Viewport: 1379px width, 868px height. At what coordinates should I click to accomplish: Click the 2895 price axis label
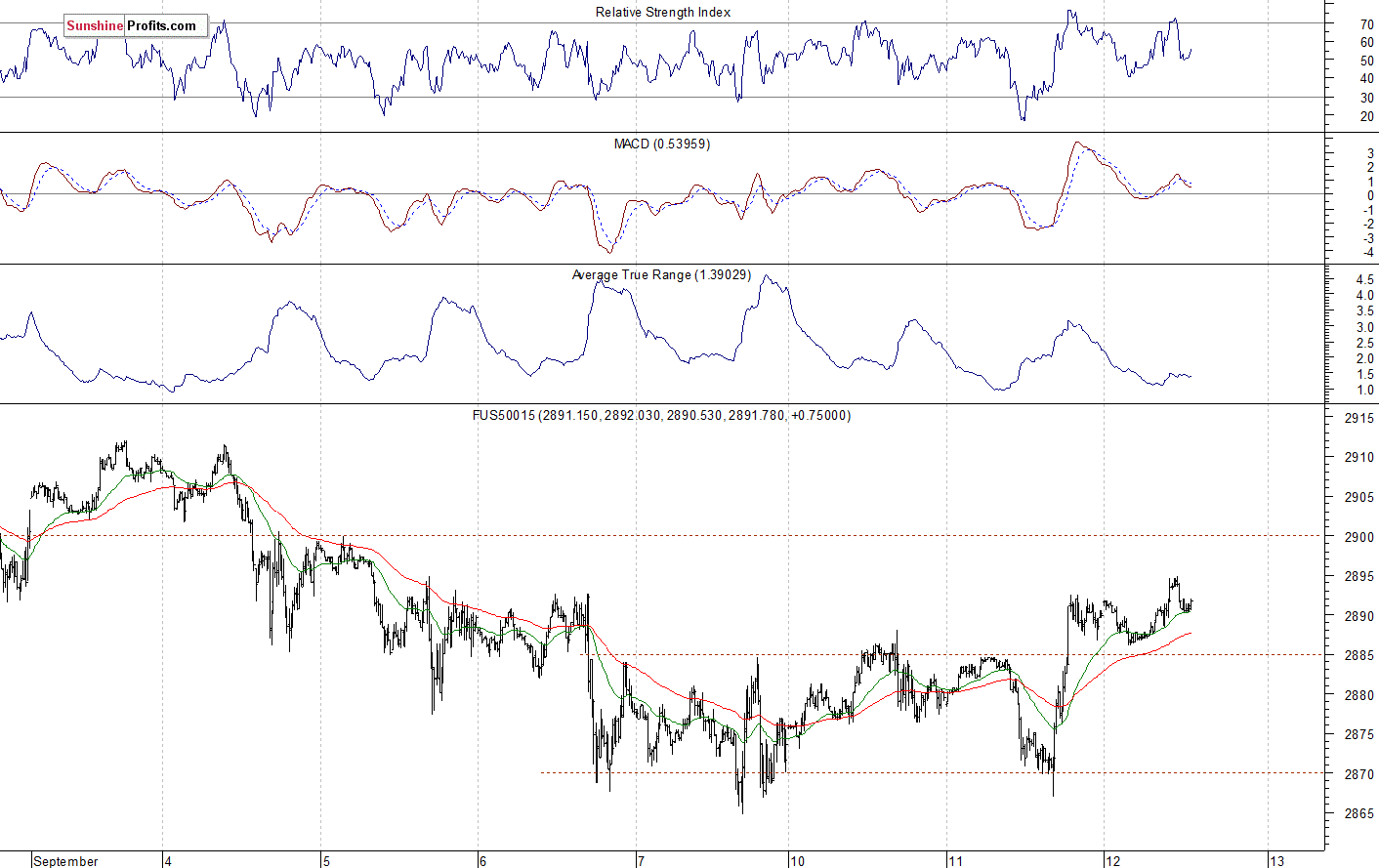point(1359,576)
